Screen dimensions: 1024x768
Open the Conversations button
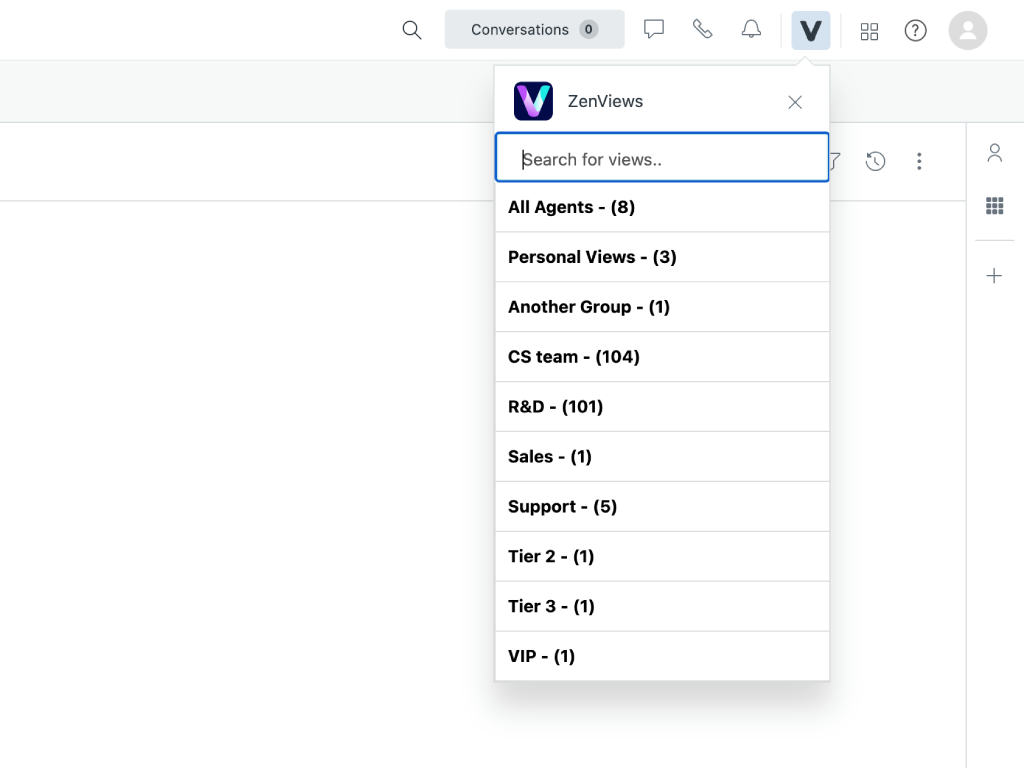tap(534, 30)
